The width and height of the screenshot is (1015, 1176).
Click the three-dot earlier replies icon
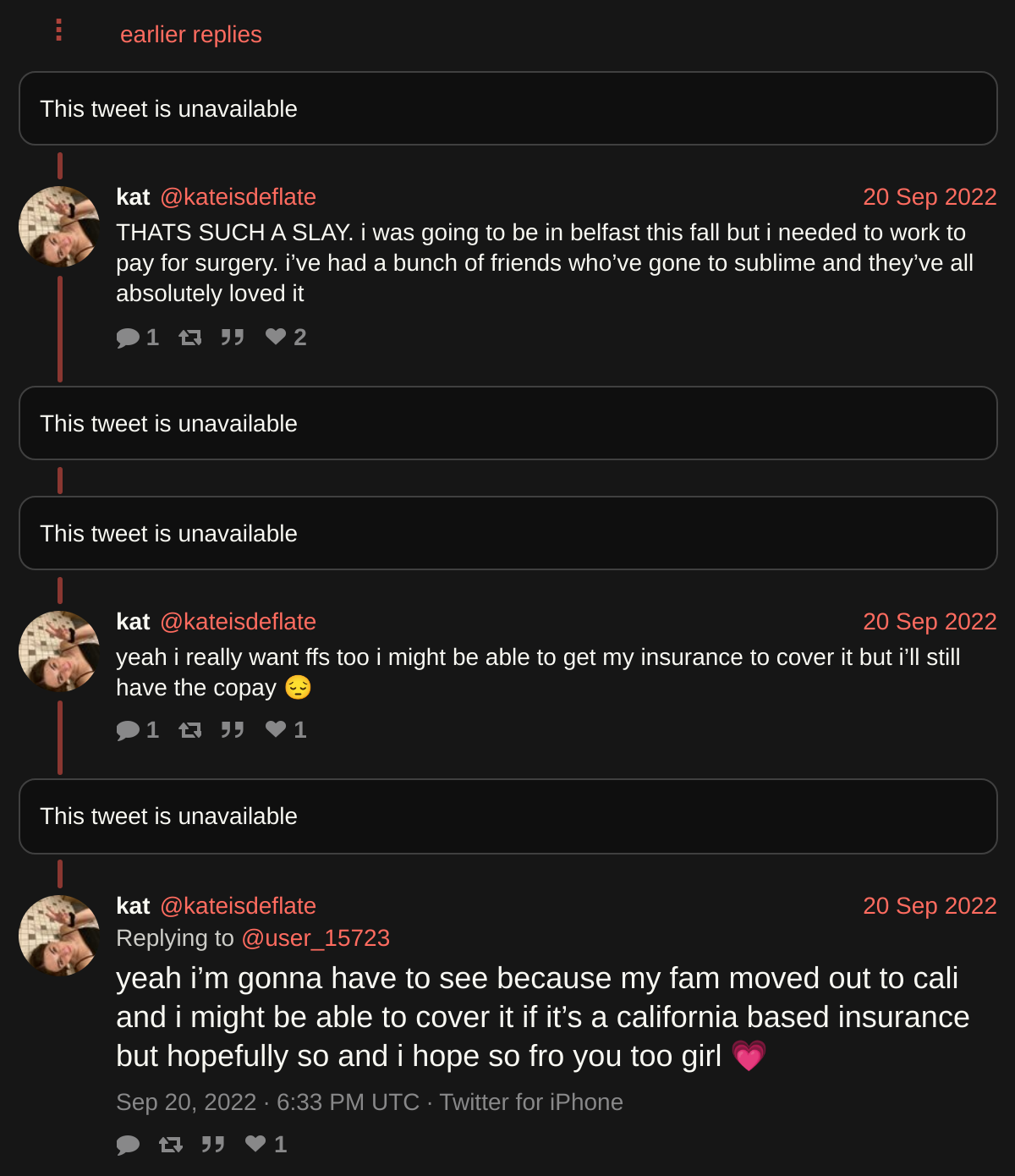[x=58, y=30]
